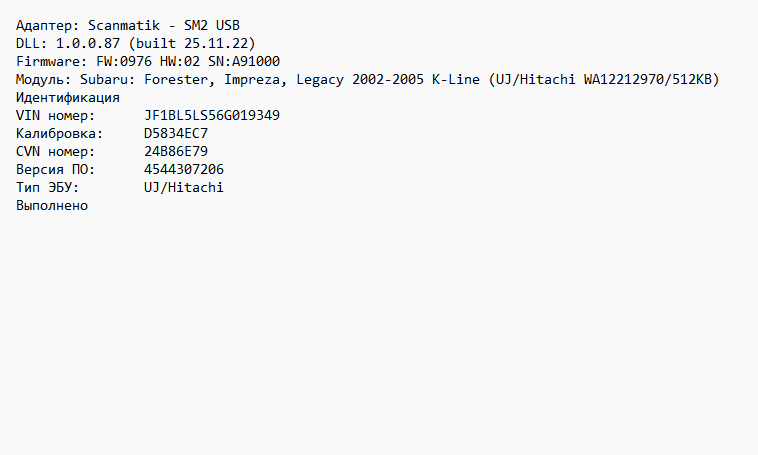This screenshot has height=455, width=758.
Task: Select the VIN value JF1BL5LS56G019349
Action: pos(212,116)
